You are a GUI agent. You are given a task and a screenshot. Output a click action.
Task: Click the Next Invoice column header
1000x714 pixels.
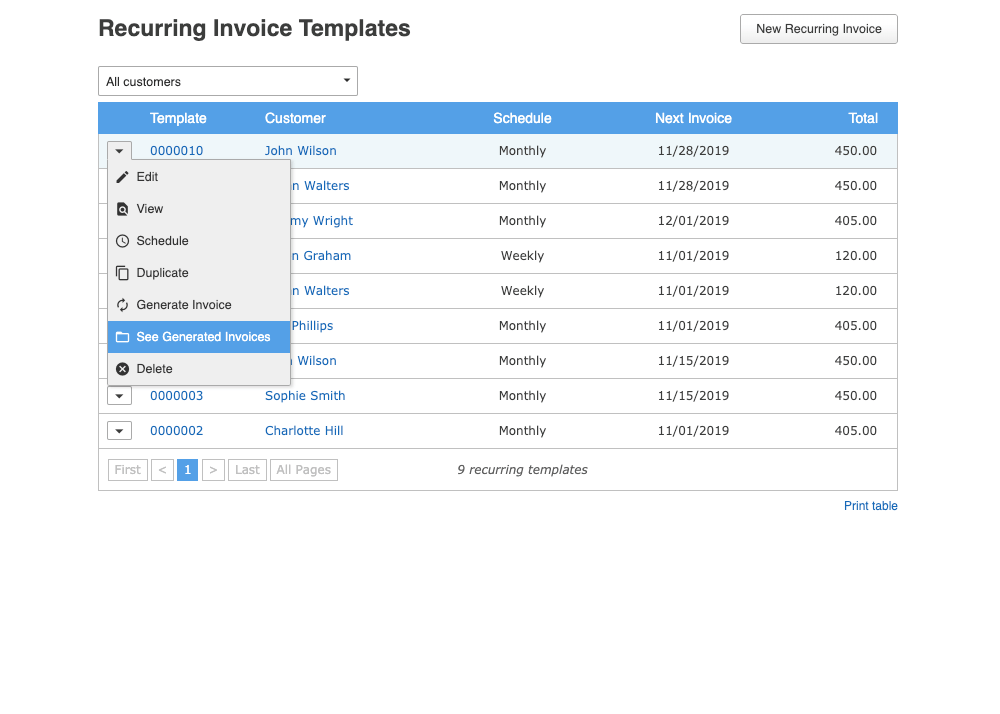click(x=693, y=118)
